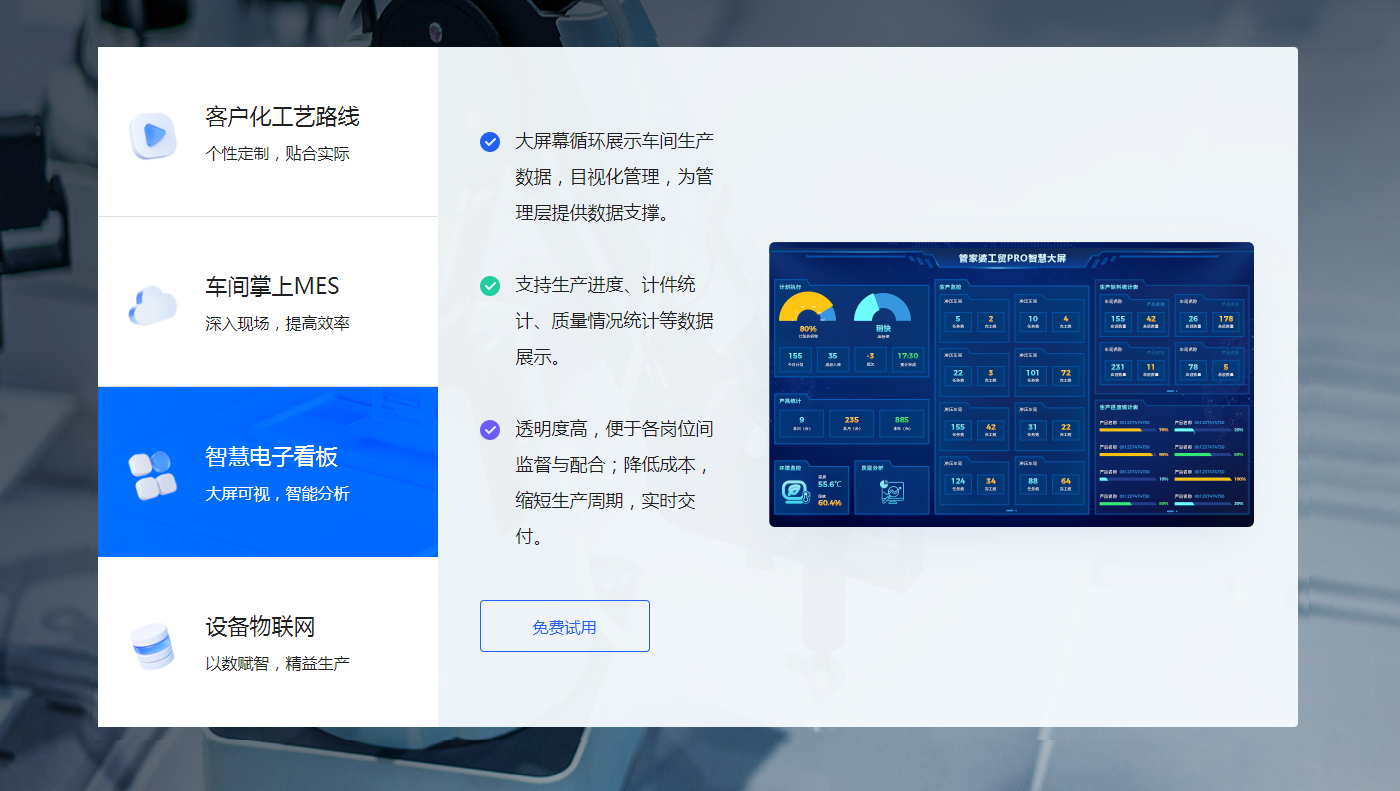Click the cloud icon beside 车间掌上MES

pos(153,304)
